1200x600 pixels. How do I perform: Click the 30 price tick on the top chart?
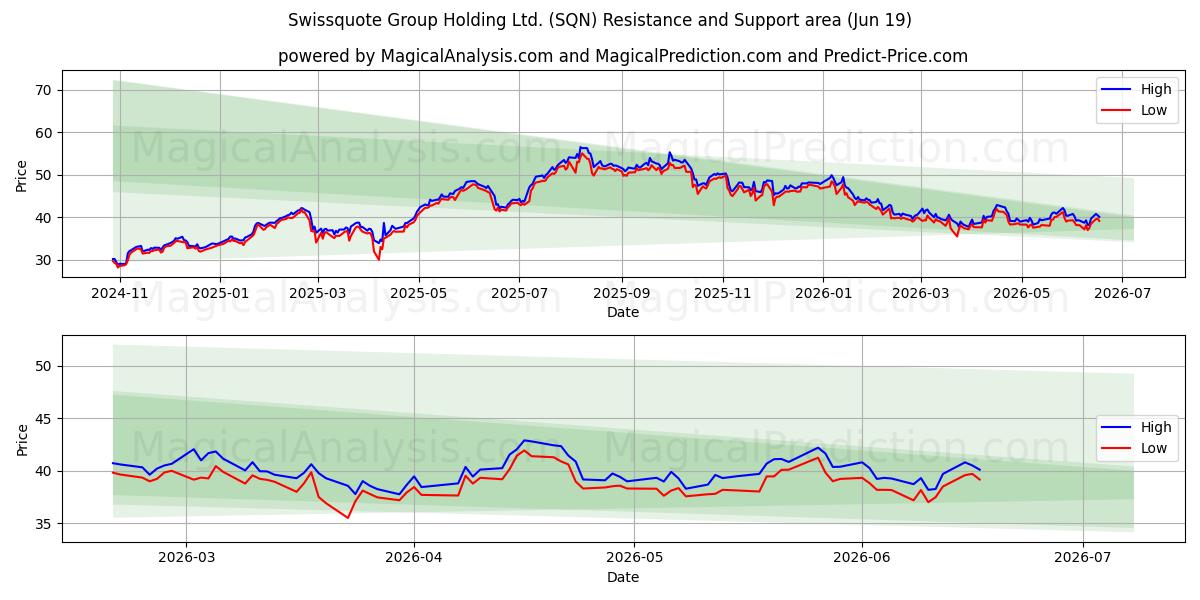46,260
